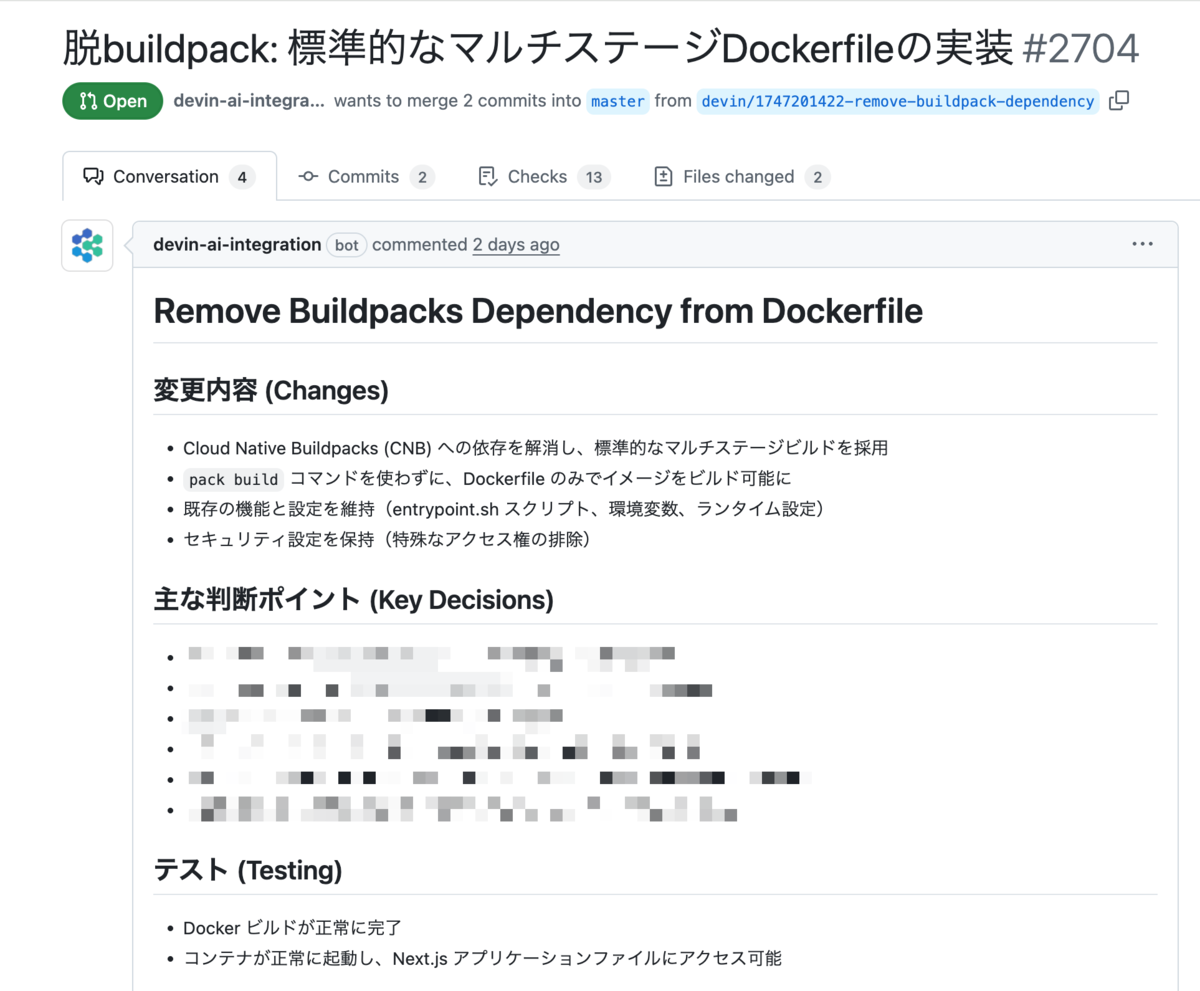
Task: Open devin-ai-integration profile in comment header
Action: pos(237,244)
